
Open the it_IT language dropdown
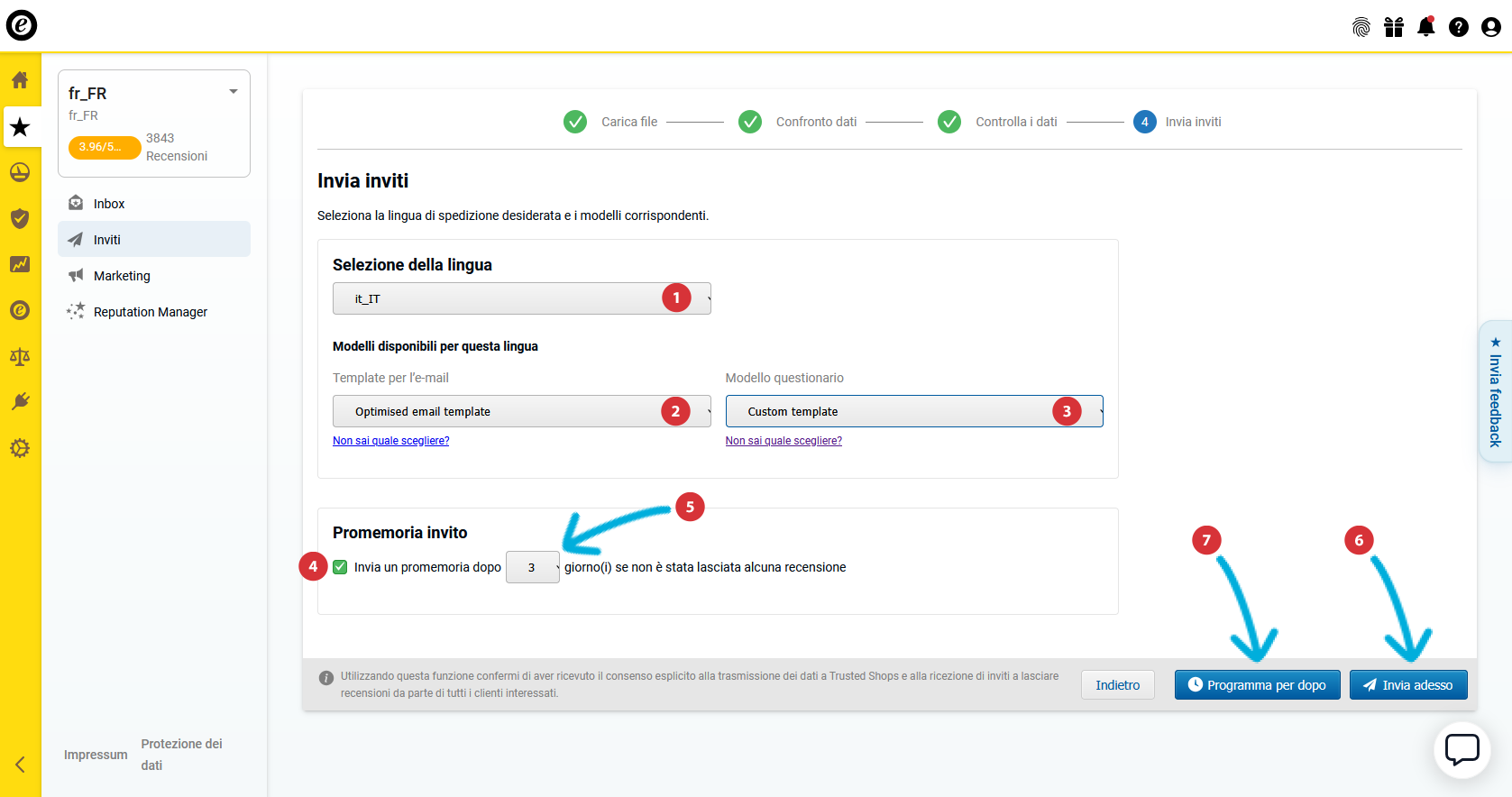point(521,298)
